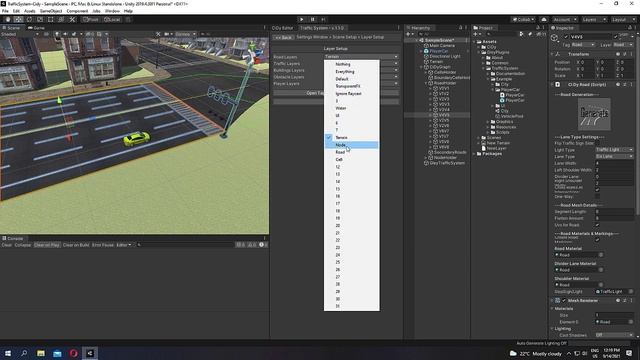Open the Light Type Traffic Light dropdown

click(x=614, y=150)
